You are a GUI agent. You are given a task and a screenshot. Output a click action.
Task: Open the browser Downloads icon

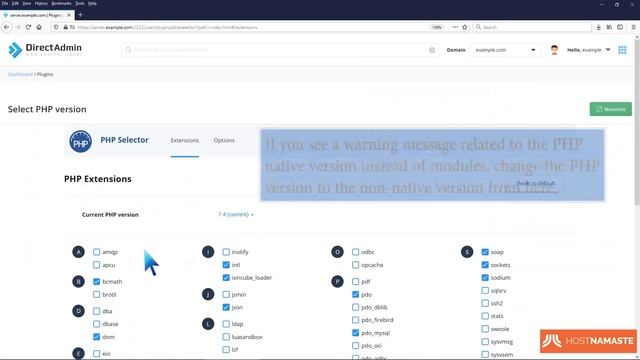(598, 27)
